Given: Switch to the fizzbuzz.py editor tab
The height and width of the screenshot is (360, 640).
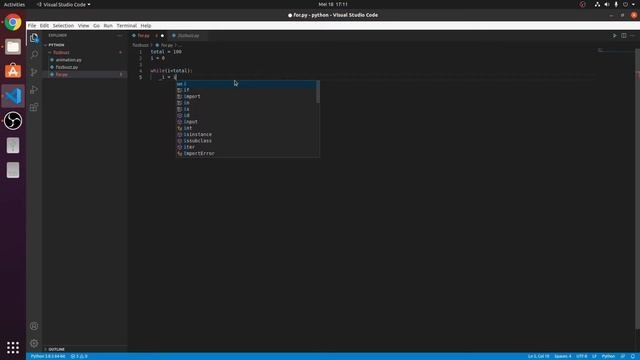Looking at the screenshot, I should (x=188, y=36).
